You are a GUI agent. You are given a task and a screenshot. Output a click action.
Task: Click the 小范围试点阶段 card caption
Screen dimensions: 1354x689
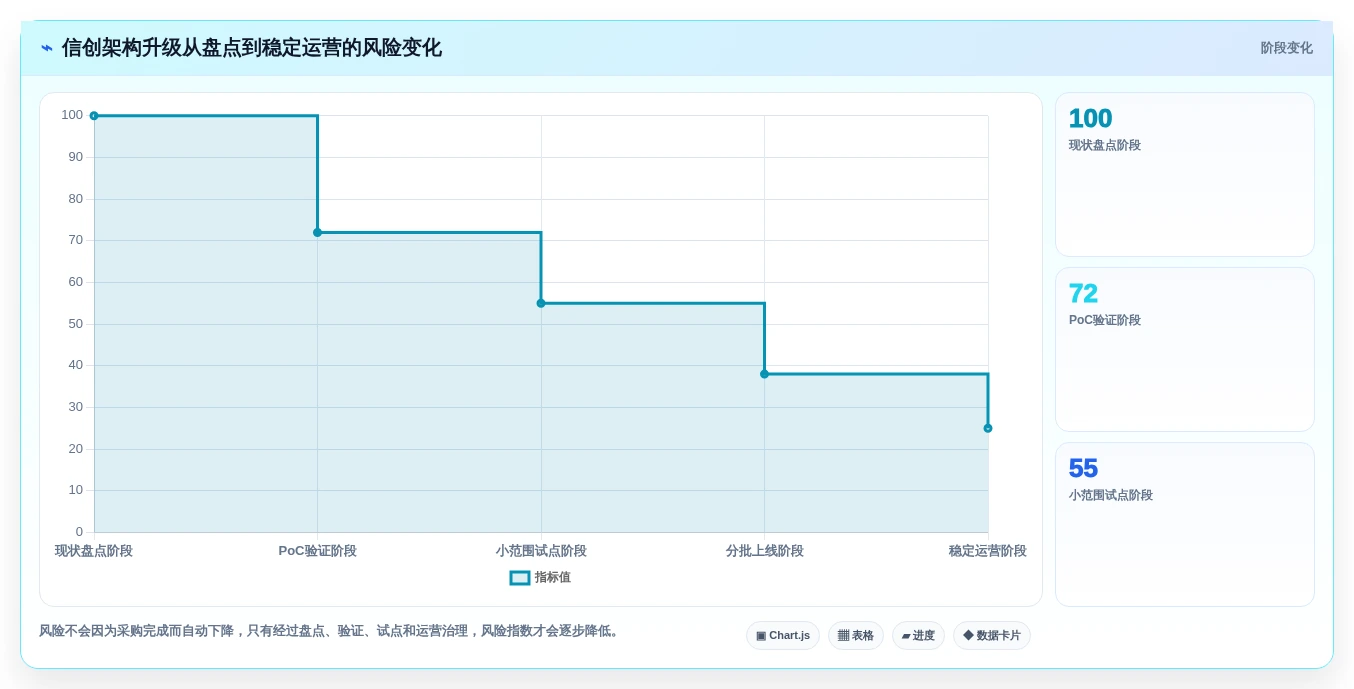point(1111,496)
